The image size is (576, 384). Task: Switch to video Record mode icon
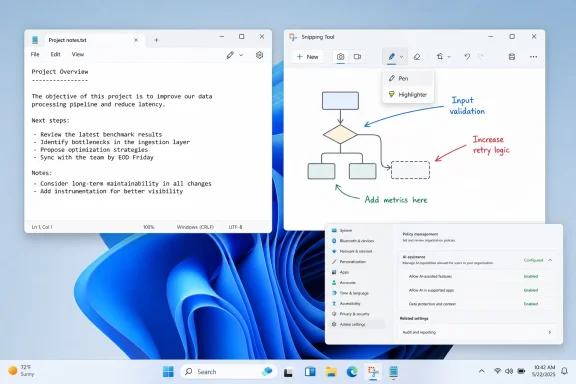(x=357, y=57)
